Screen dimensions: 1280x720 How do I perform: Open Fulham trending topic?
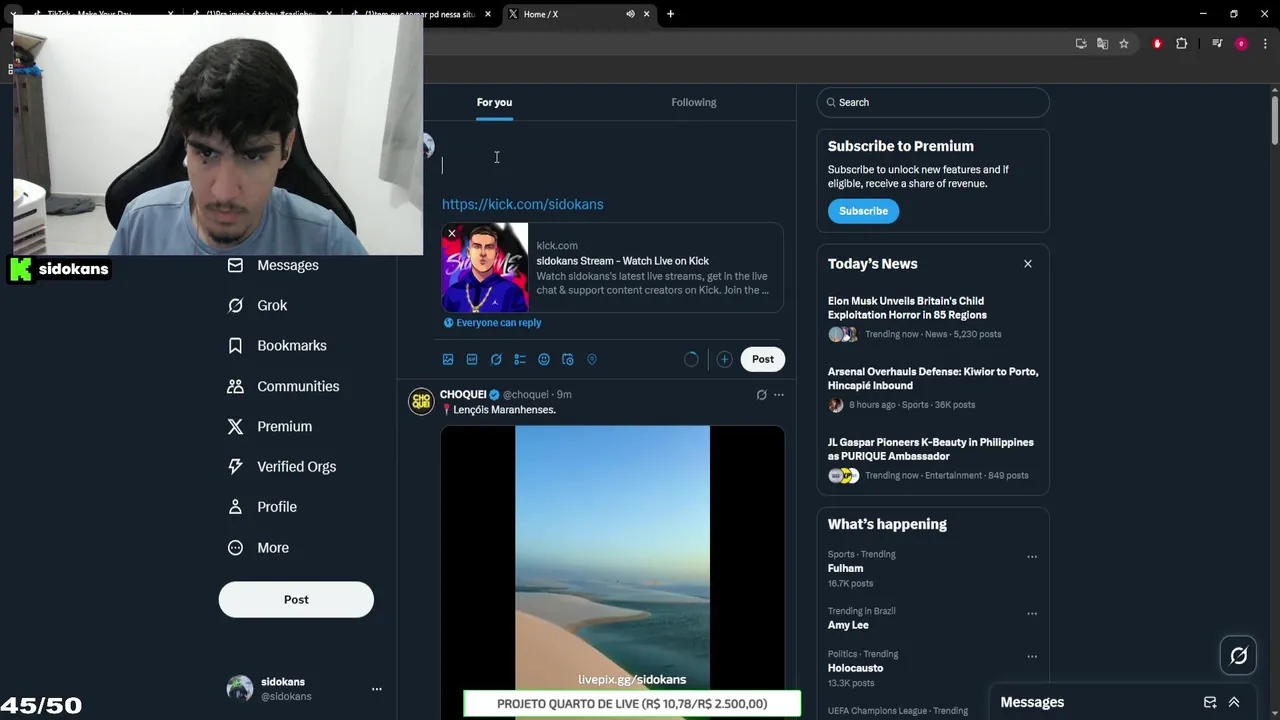[845, 568]
